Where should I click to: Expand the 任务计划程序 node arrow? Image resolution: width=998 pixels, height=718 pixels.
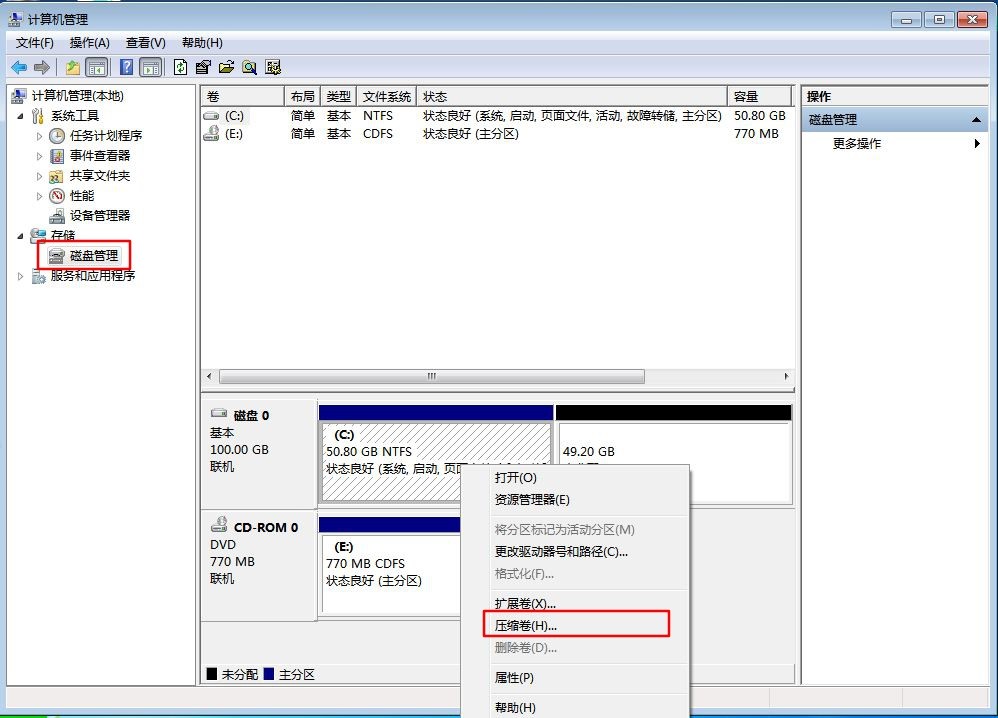pos(39,136)
